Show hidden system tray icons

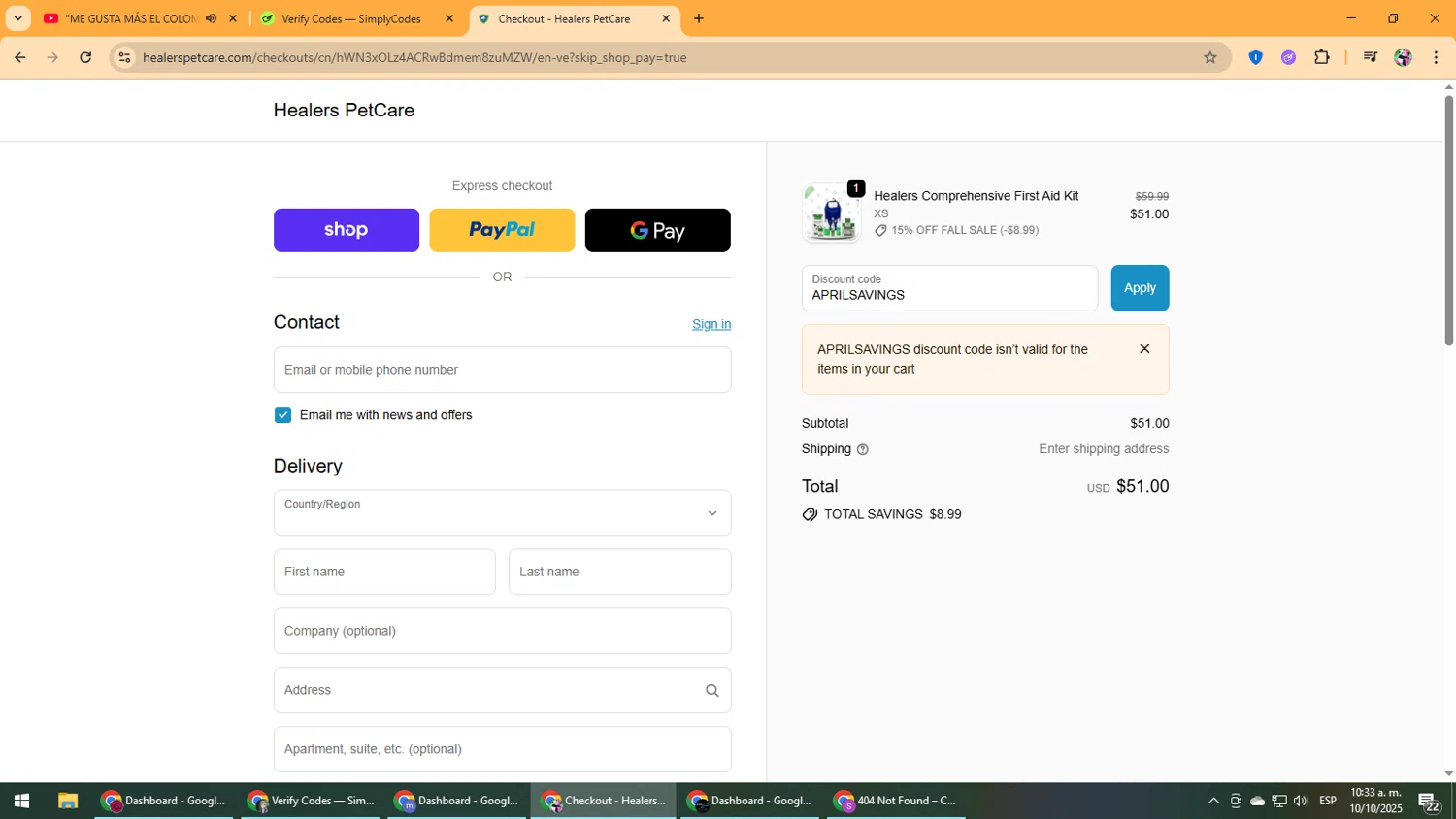coord(1213,801)
